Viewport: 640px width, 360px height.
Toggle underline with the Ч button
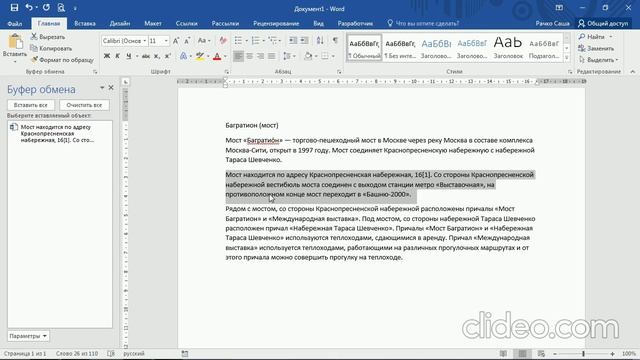(129, 56)
